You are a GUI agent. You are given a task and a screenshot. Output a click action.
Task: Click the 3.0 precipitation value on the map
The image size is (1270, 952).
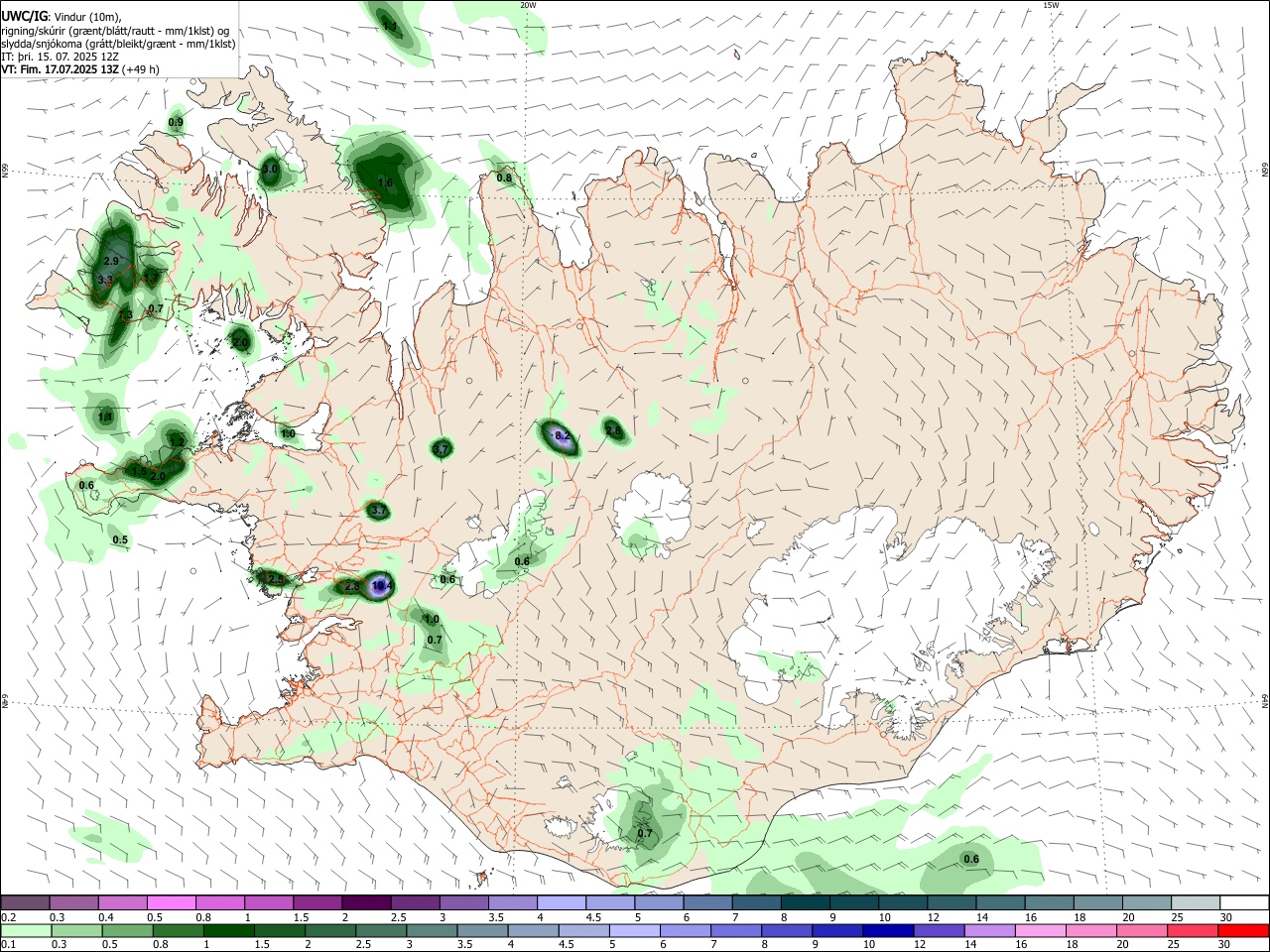point(270,169)
